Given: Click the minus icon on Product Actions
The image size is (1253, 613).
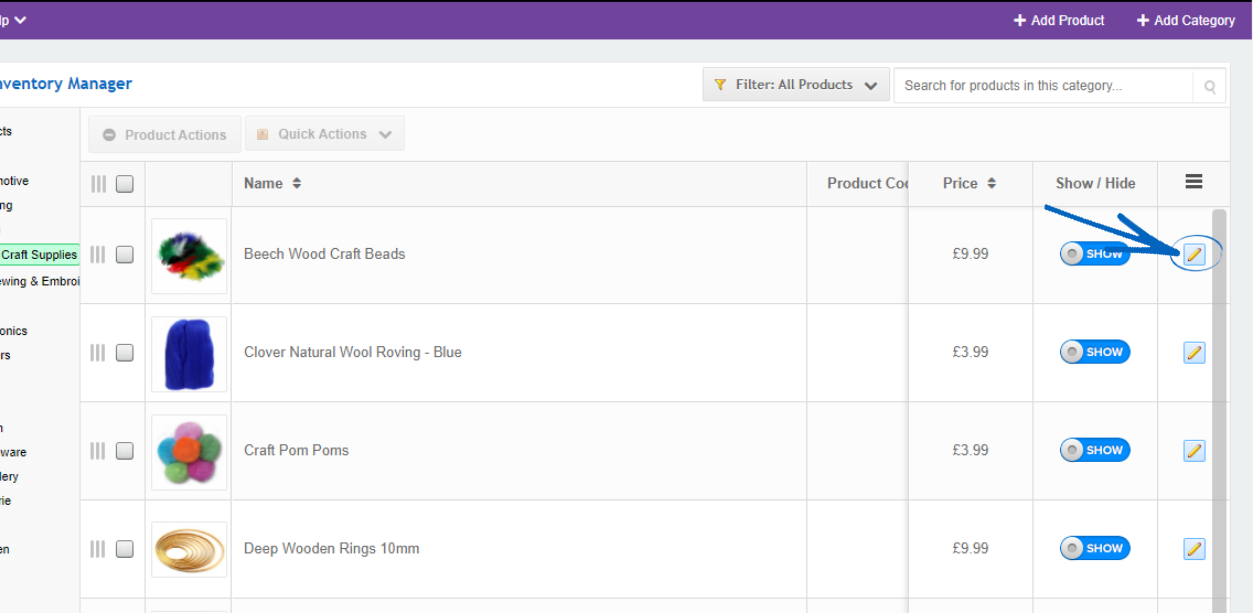Looking at the screenshot, I should (x=110, y=133).
